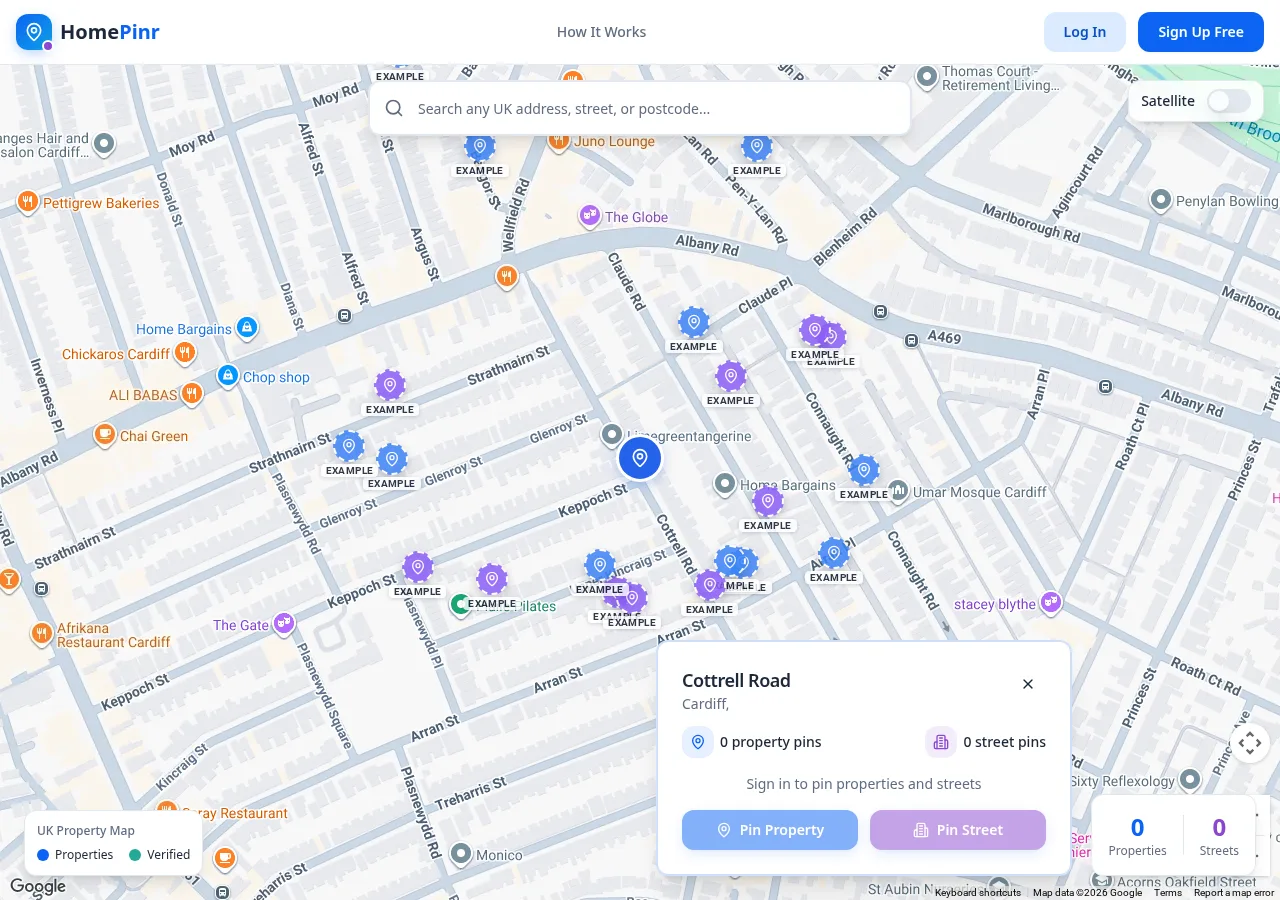Click the Umar Mosque Cardiff marker icon
Image resolution: width=1280 pixels, height=900 pixels.
(898, 491)
